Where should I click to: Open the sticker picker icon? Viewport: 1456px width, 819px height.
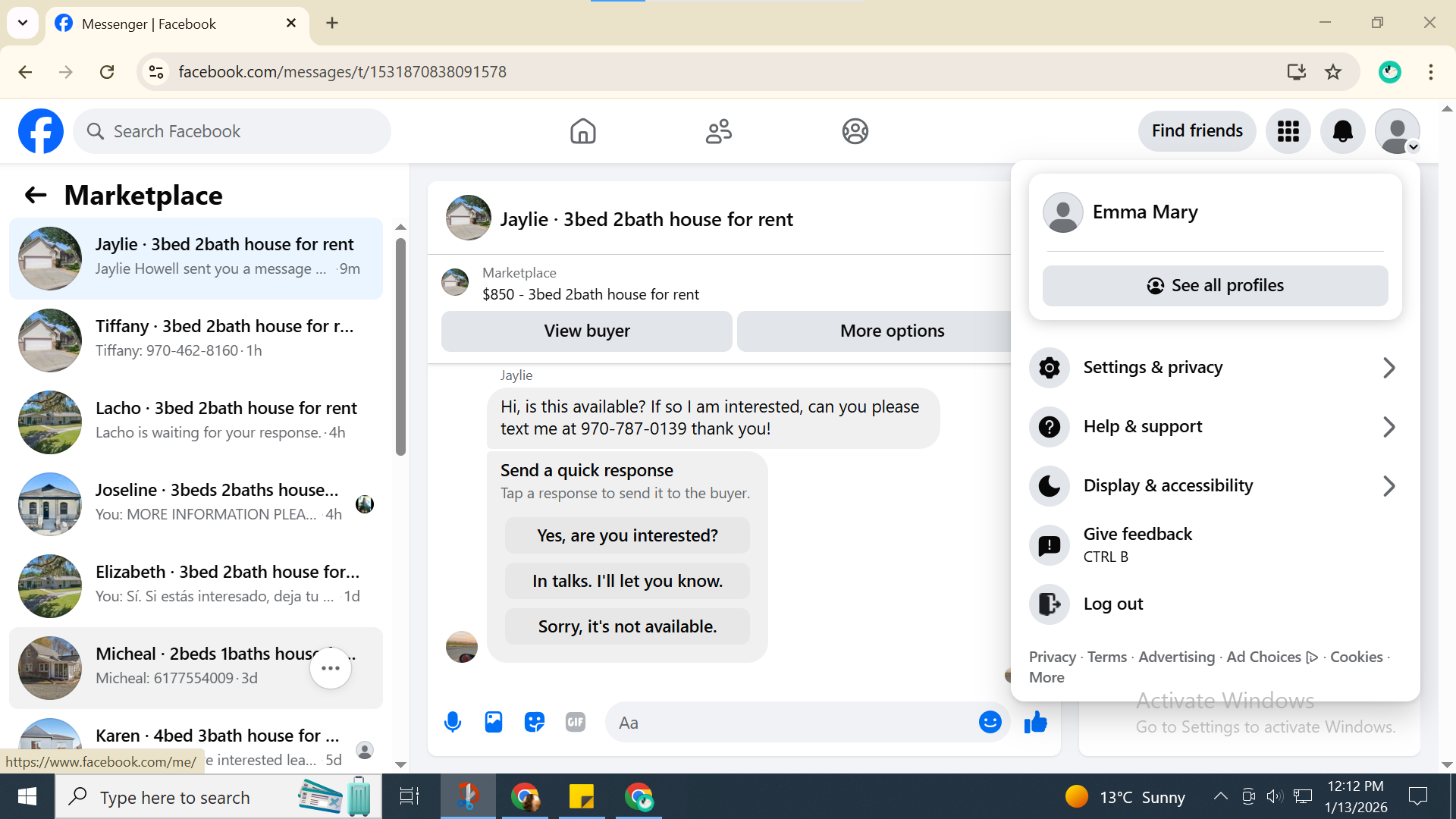click(535, 722)
